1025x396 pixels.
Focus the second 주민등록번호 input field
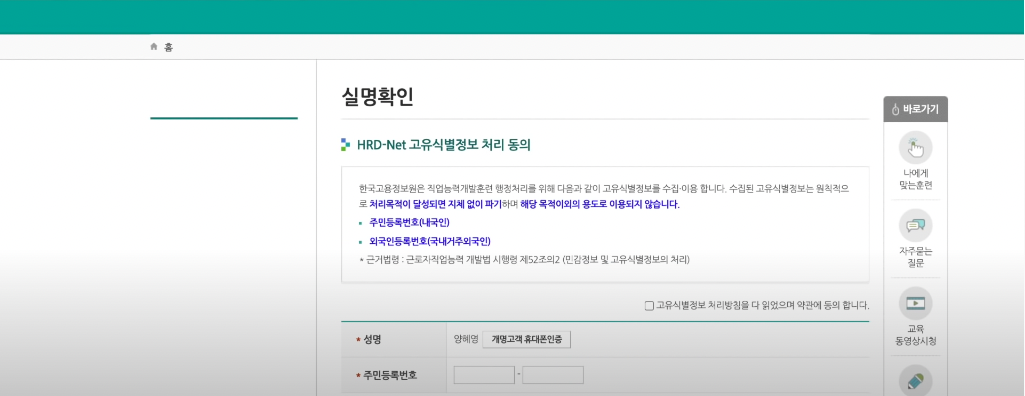click(553, 375)
